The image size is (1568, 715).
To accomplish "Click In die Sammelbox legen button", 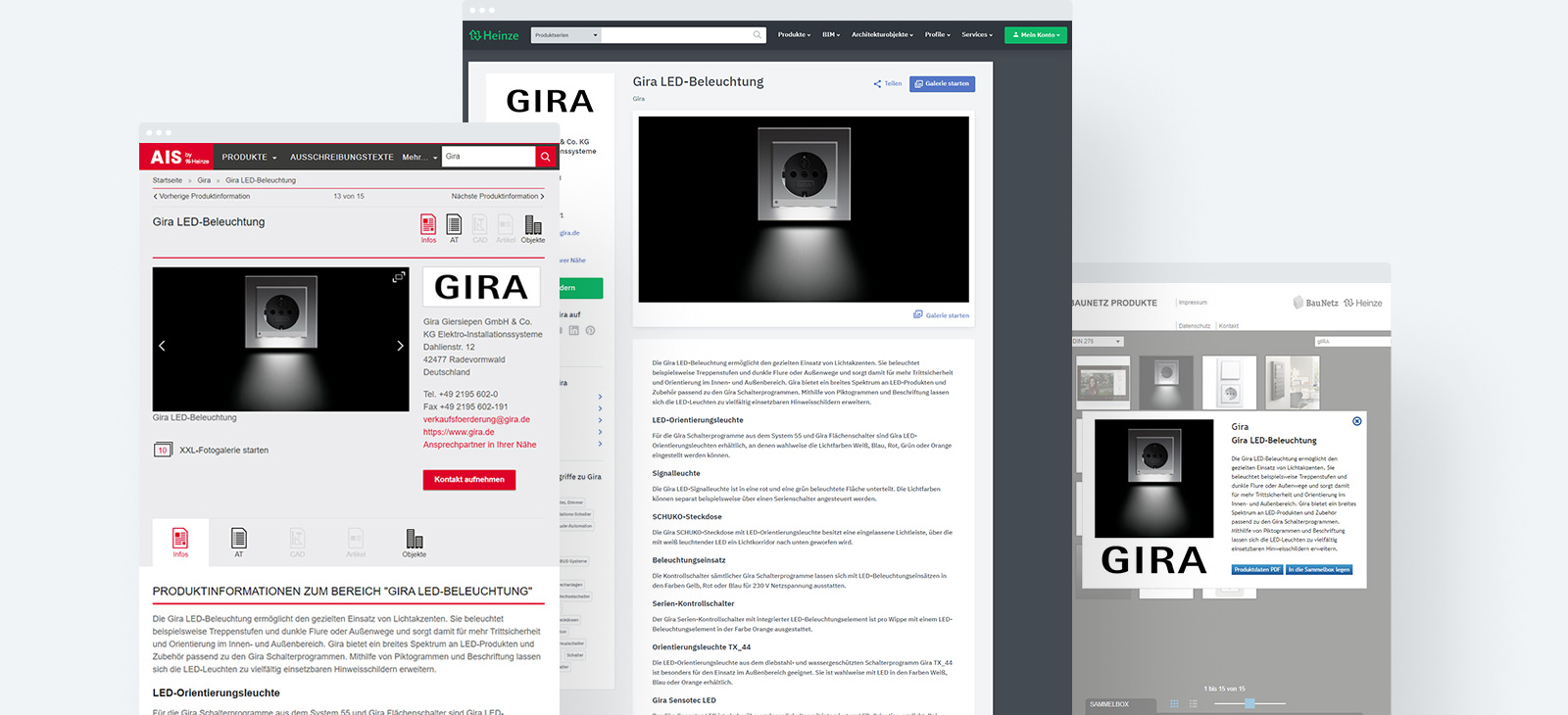I will click(x=1319, y=569).
